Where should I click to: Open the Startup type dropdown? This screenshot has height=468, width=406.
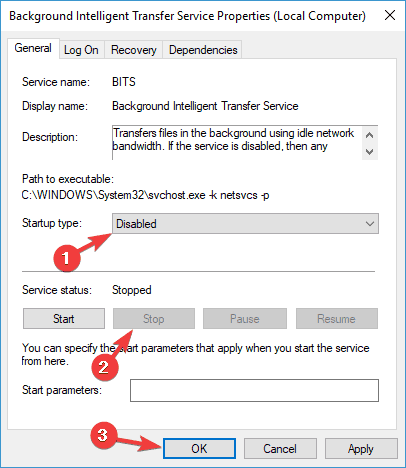[245, 224]
